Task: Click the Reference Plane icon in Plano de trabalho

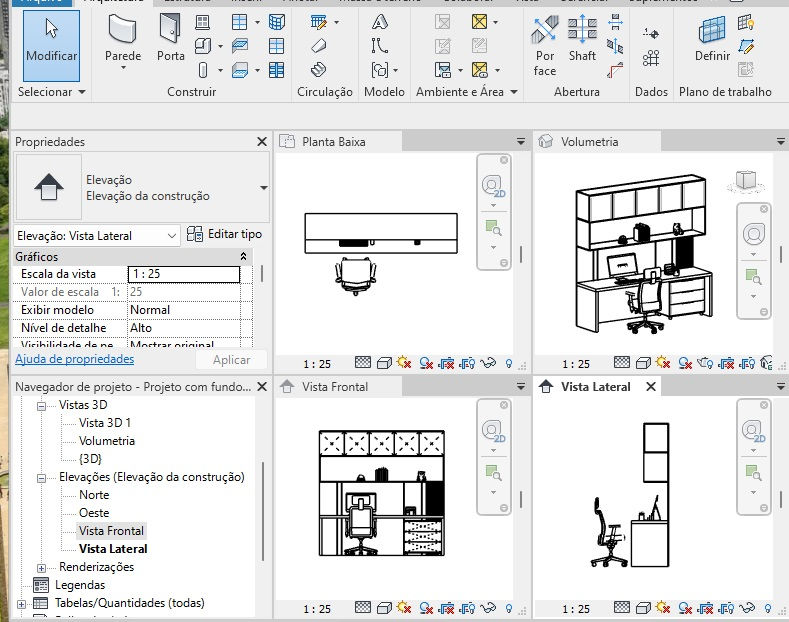Action: 746,46
